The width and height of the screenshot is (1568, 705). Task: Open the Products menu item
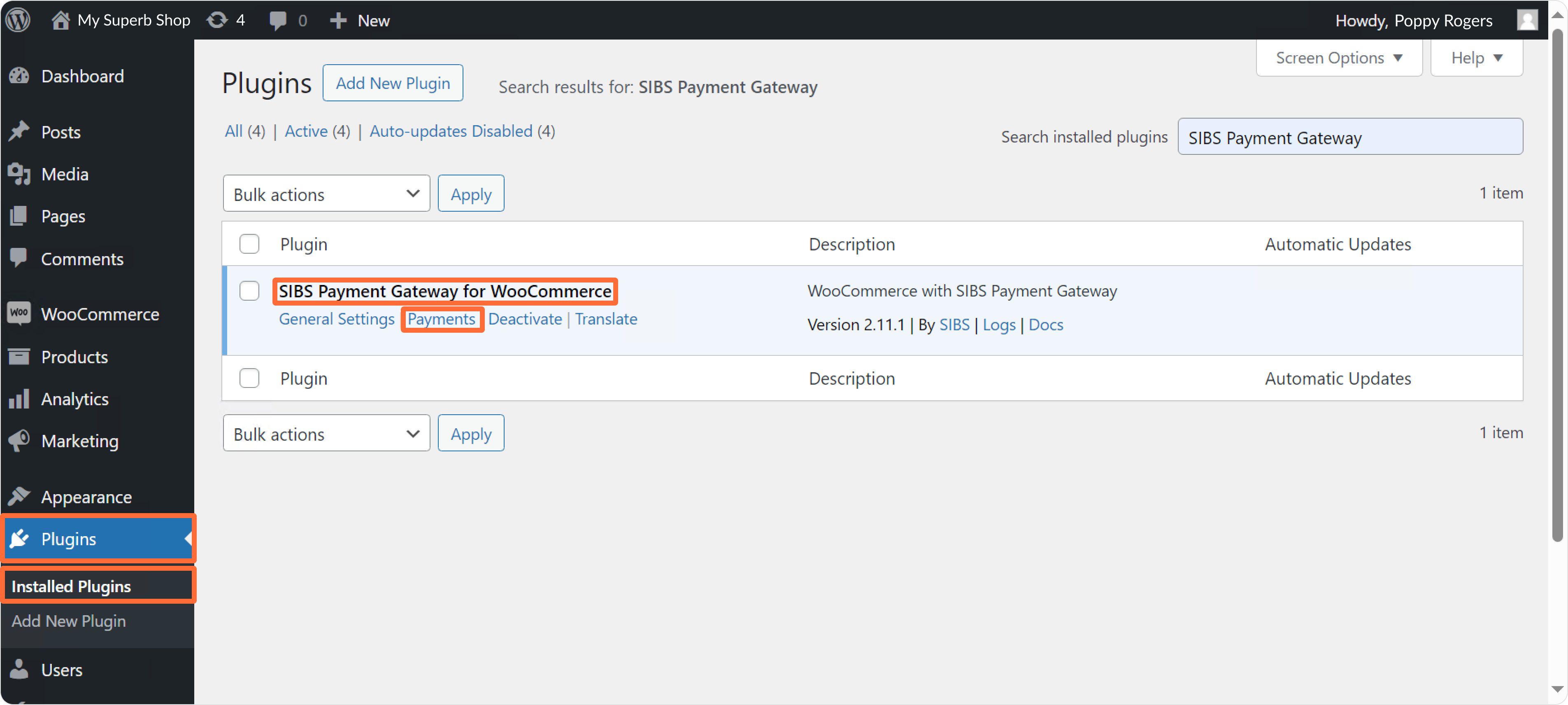74,357
